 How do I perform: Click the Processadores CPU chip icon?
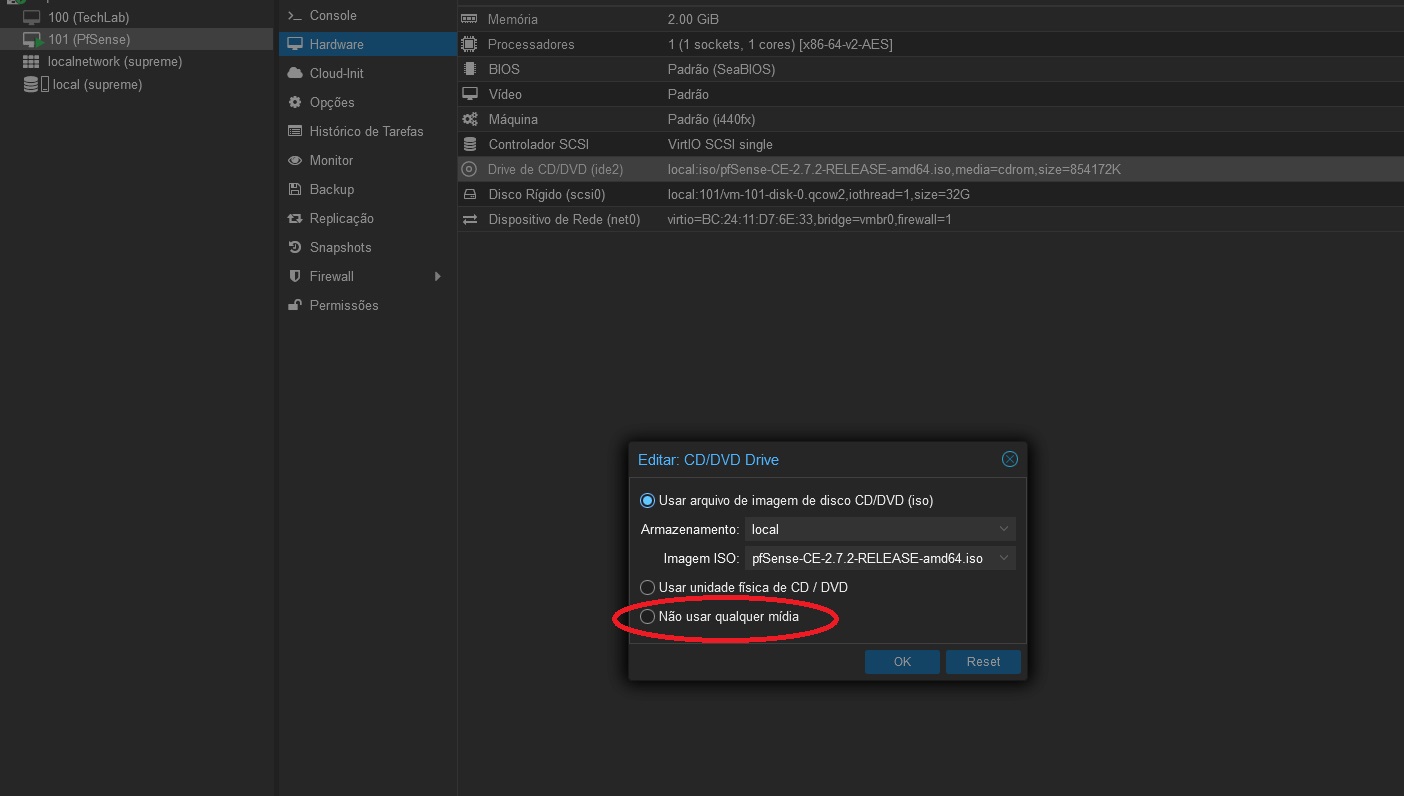469,44
